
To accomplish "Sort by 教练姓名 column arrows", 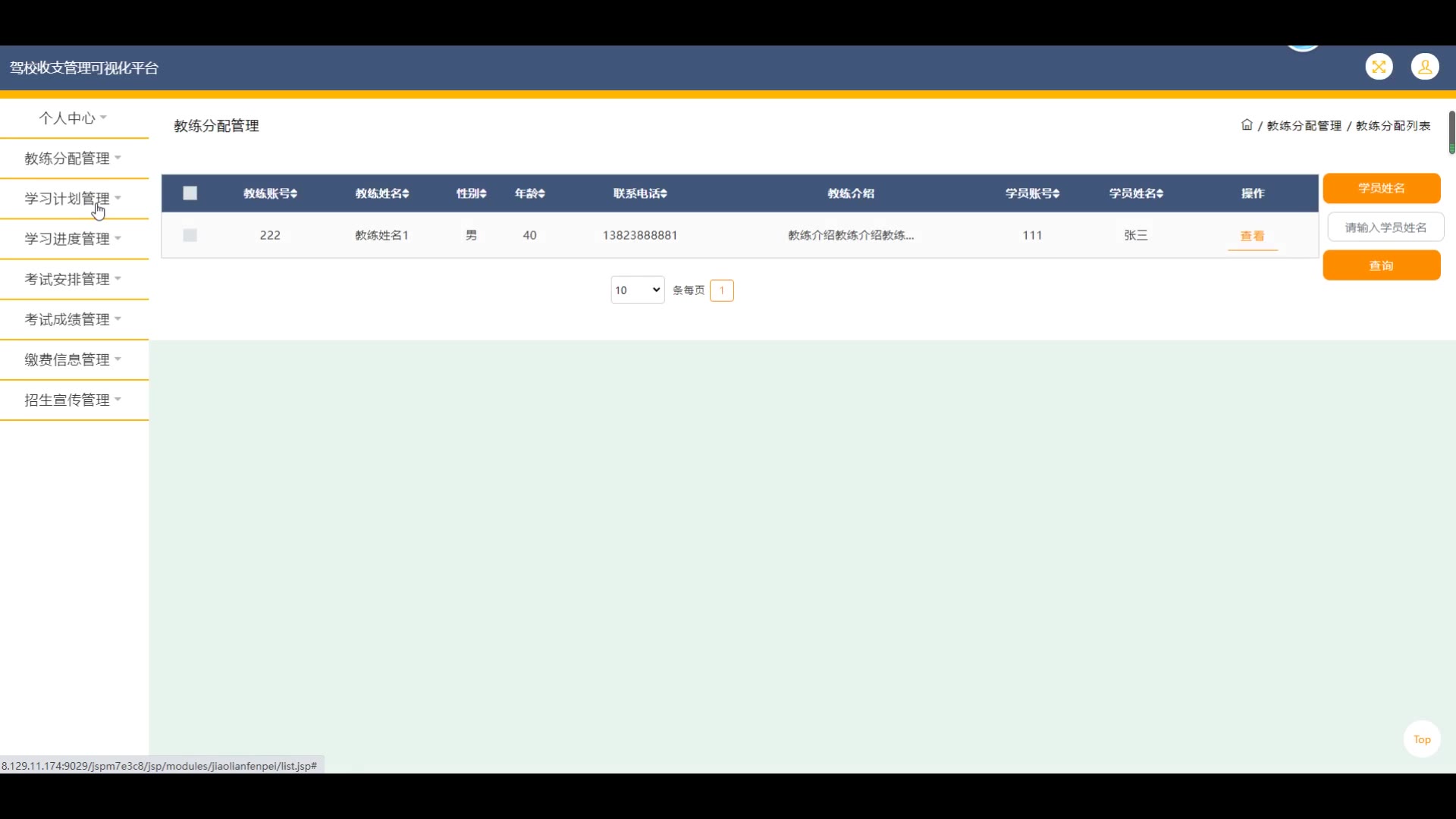I will 406,194.
